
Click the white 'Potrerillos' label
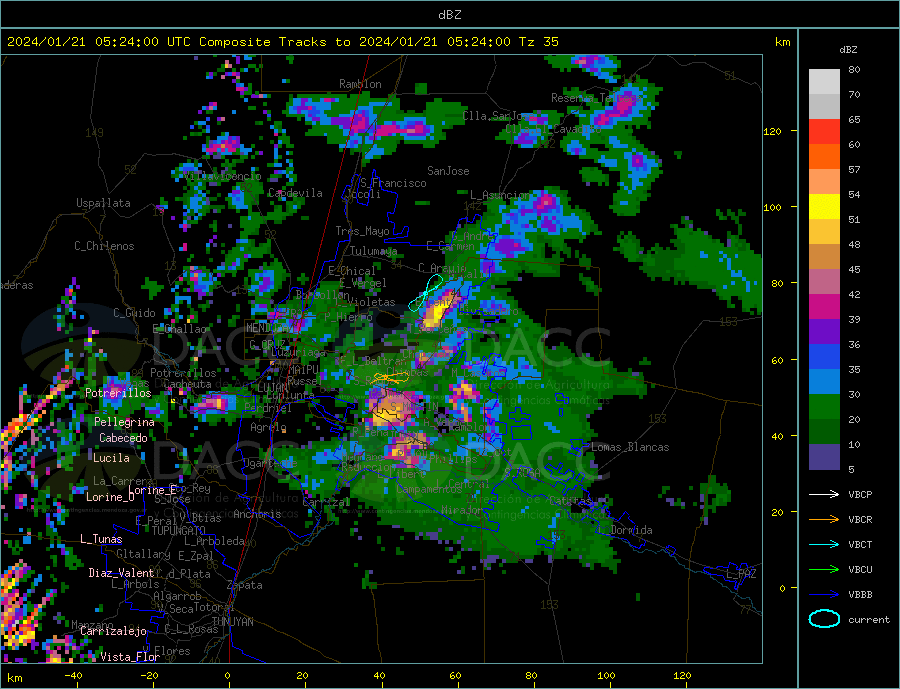118,393
